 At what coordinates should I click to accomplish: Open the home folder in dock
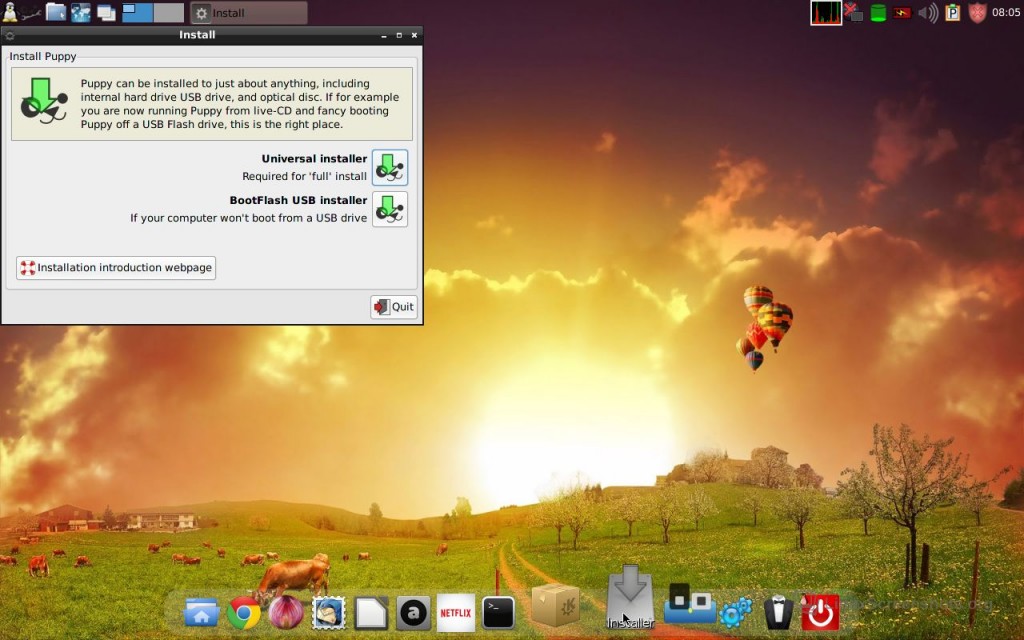(x=201, y=612)
